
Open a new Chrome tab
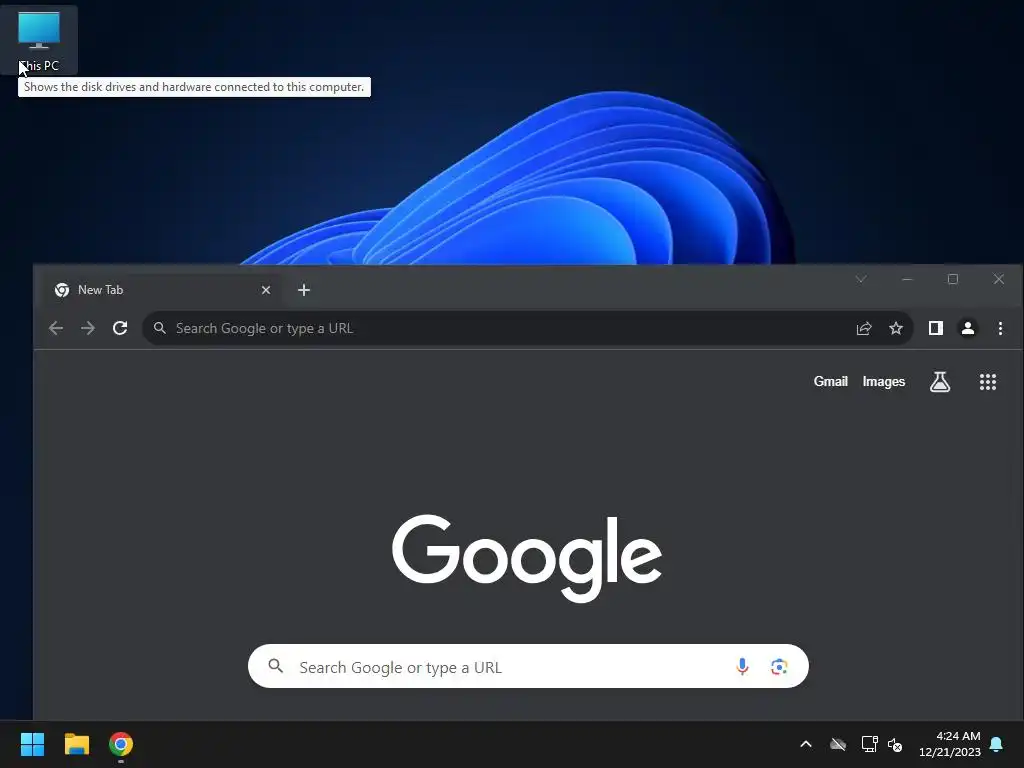point(304,290)
